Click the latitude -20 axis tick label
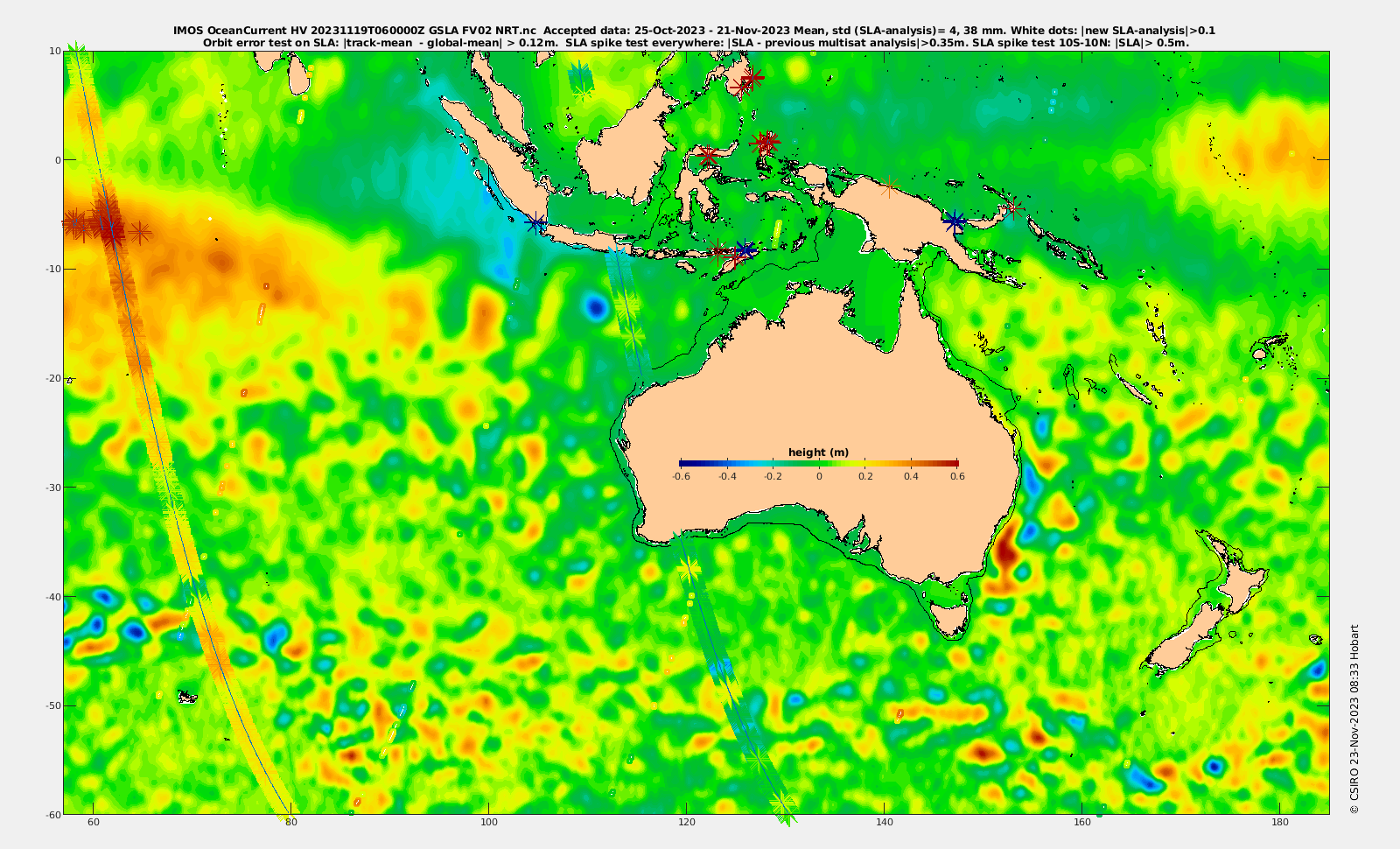Image resolution: width=1400 pixels, height=849 pixels. point(52,378)
